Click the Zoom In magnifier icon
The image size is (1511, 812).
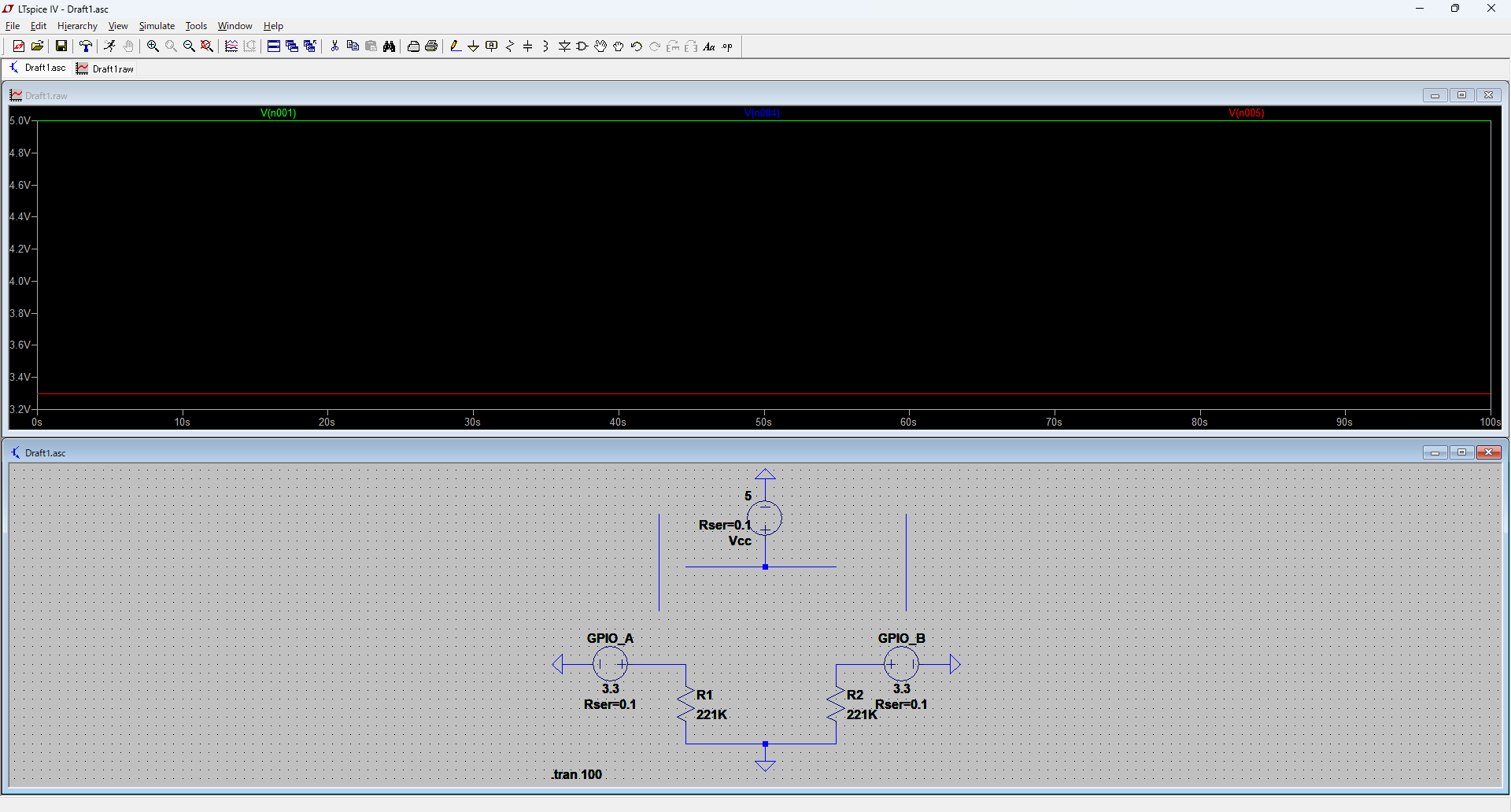point(153,46)
